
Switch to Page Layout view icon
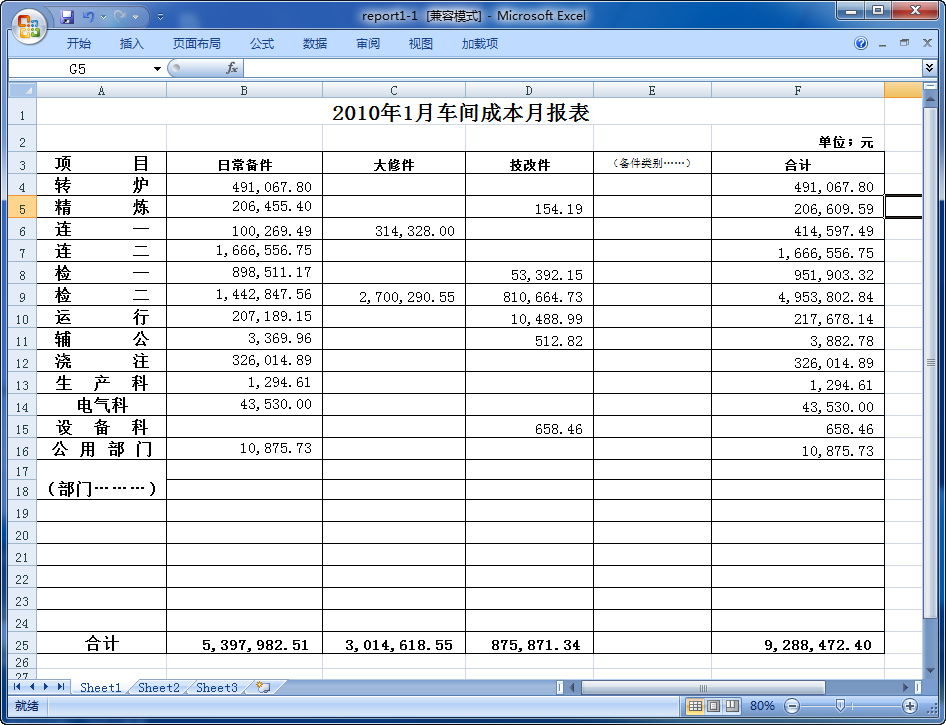click(713, 706)
